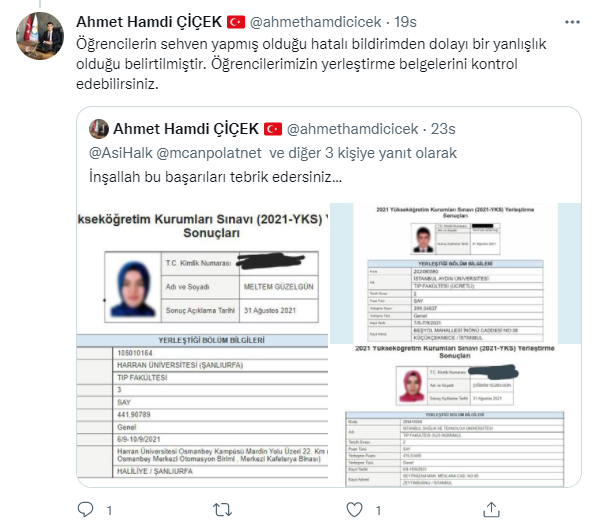Open the author name Ahmet Hamdi ÇİÇEK

coord(149,22)
